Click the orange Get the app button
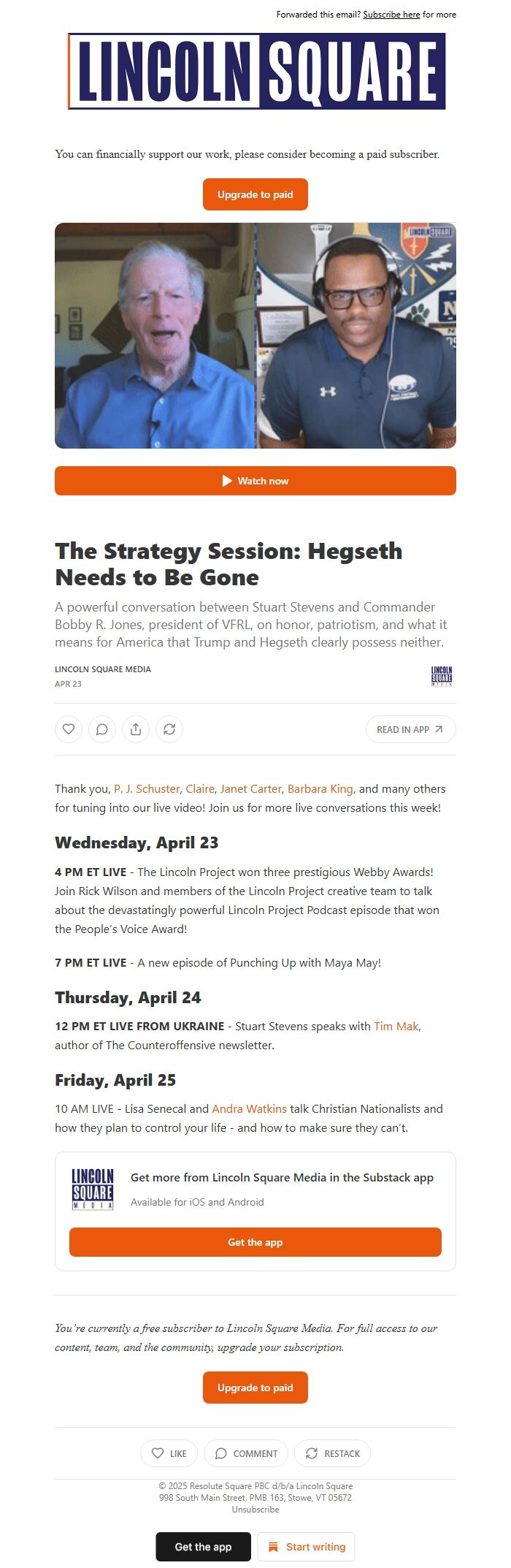The image size is (511, 1568). pos(255,1242)
